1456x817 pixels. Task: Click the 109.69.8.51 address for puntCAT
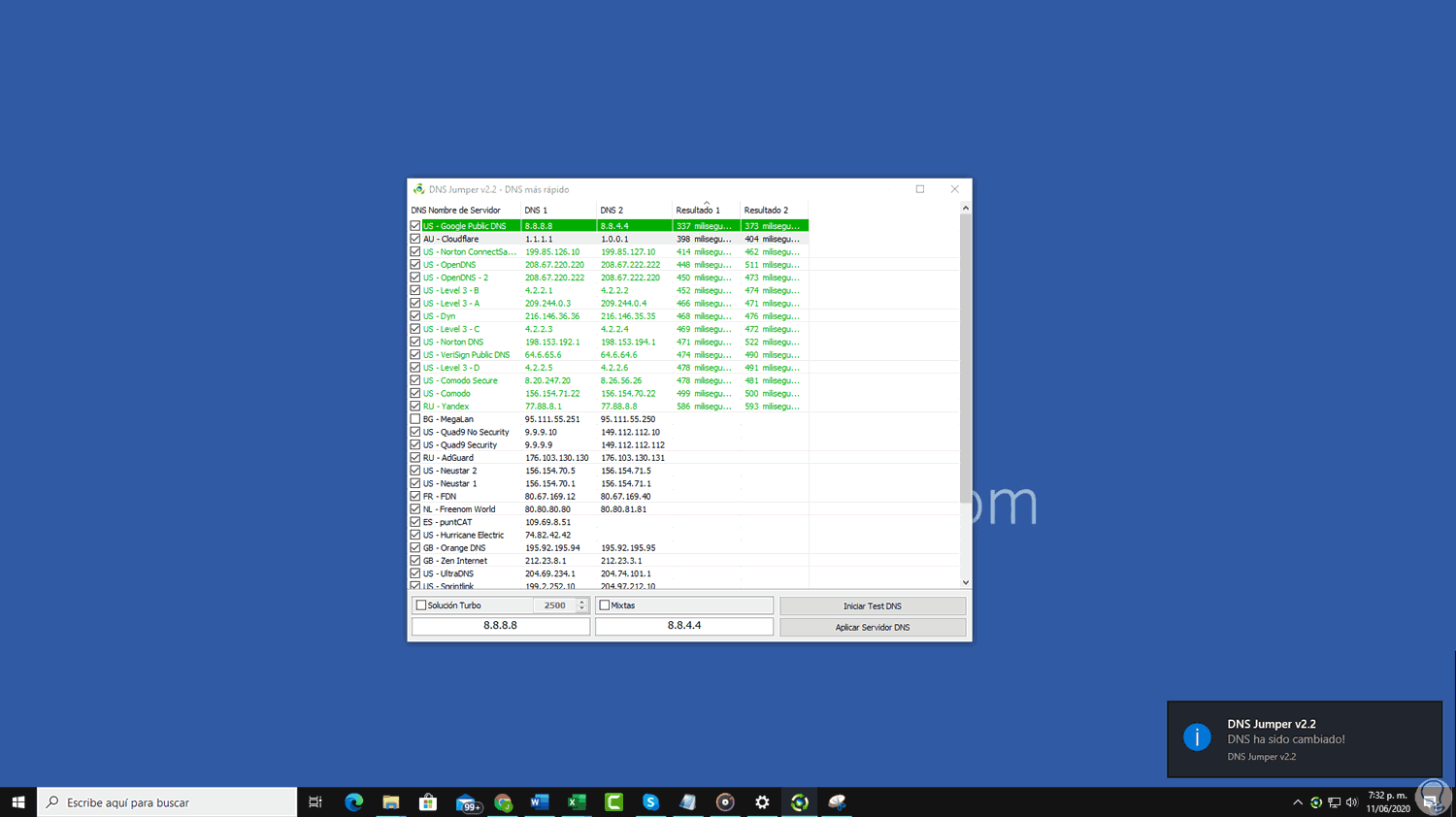click(x=547, y=522)
